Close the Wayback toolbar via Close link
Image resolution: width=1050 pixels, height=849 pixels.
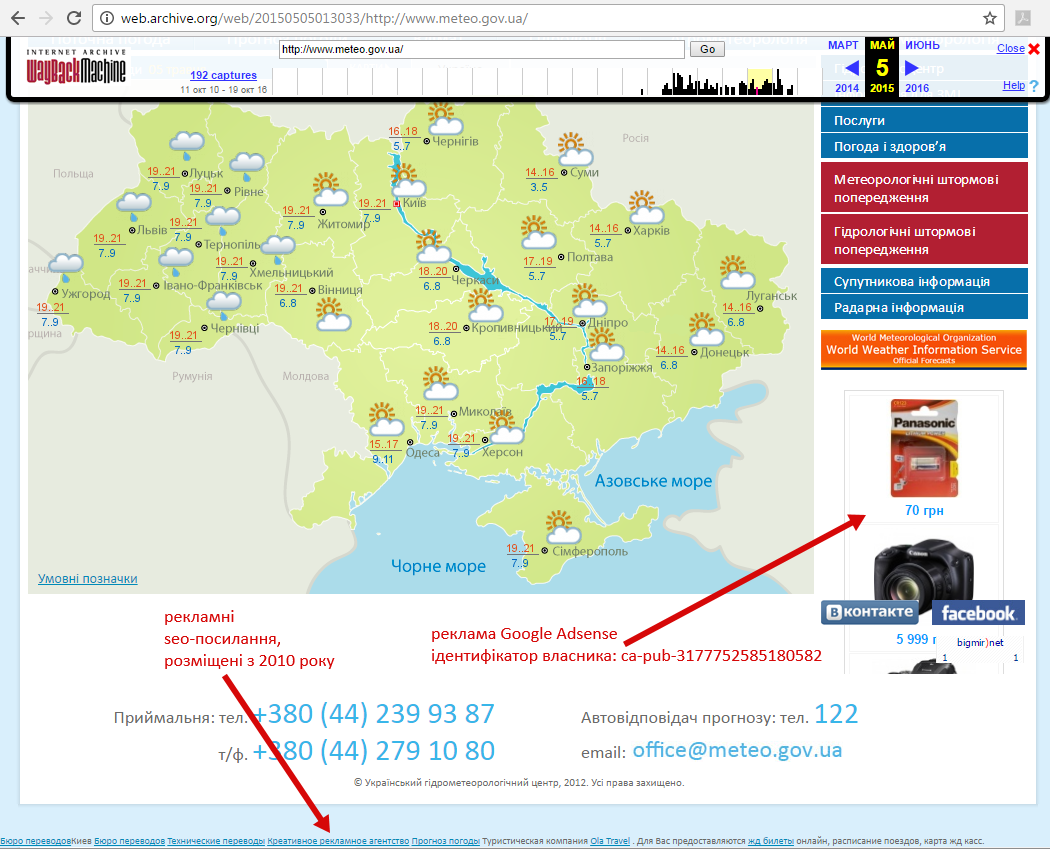(x=1012, y=48)
